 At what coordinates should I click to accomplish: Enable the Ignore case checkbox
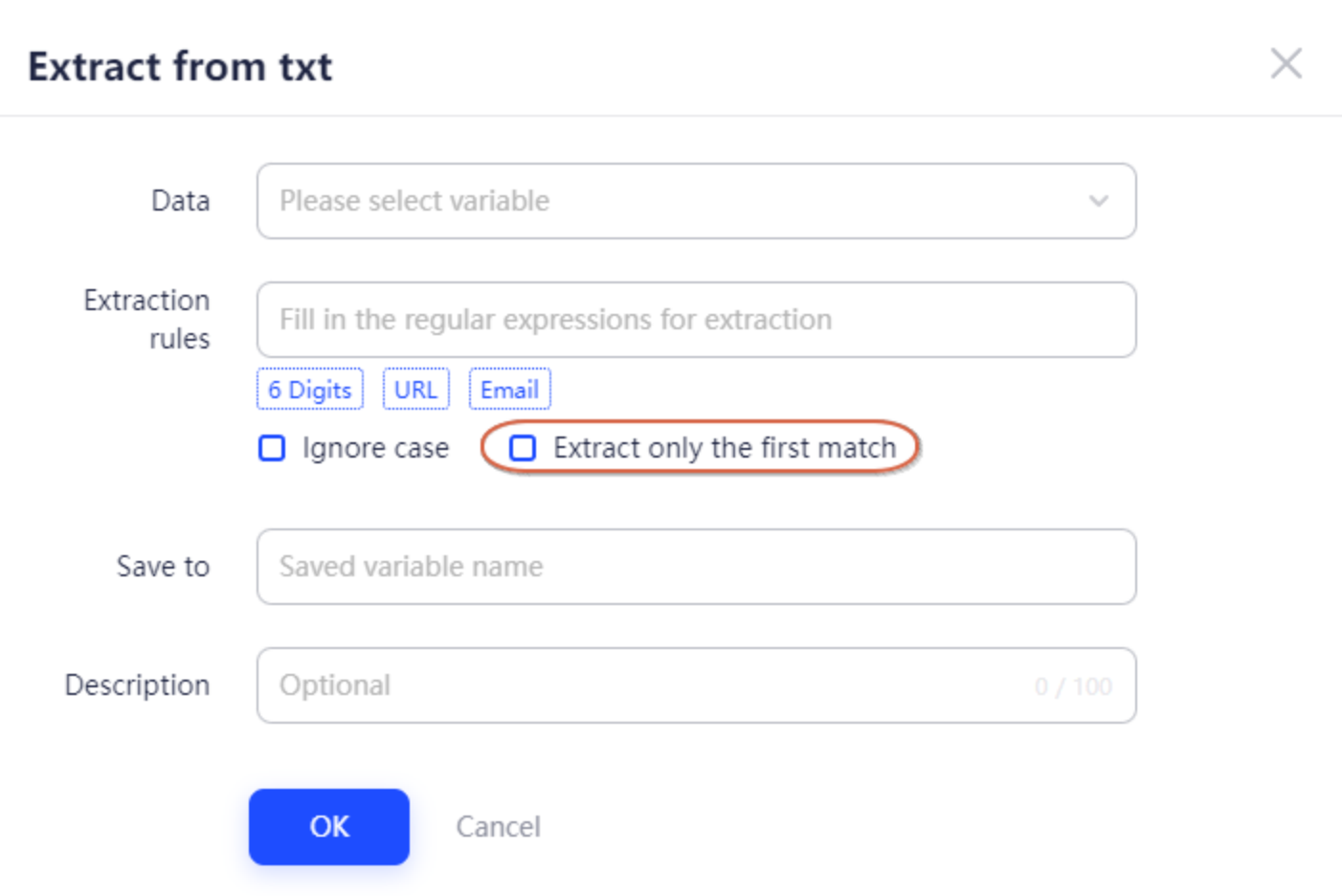click(272, 448)
